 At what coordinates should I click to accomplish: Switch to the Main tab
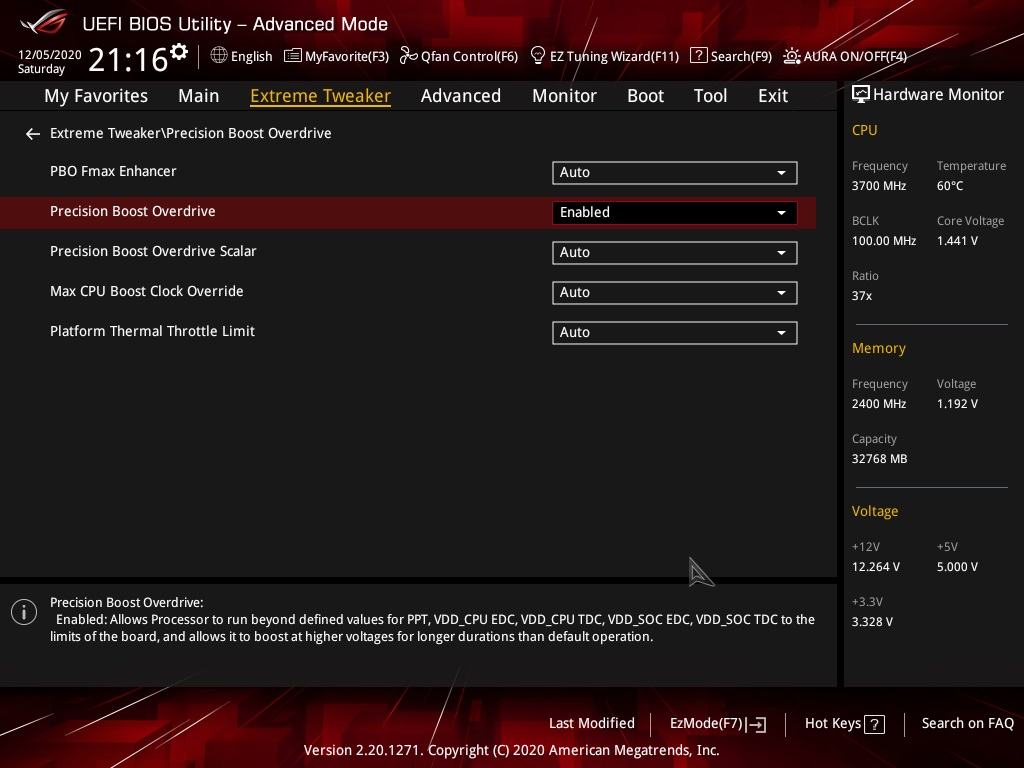point(199,96)
